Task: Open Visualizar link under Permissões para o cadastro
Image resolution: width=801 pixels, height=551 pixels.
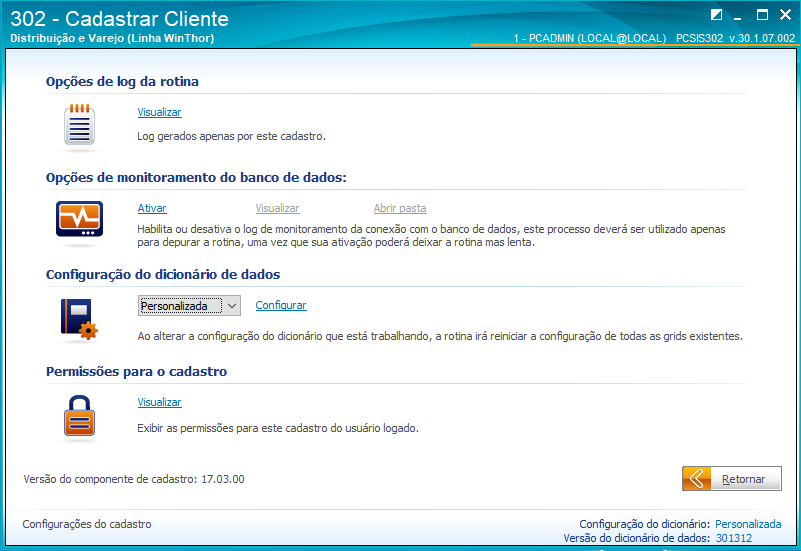Action: (159, 402)
